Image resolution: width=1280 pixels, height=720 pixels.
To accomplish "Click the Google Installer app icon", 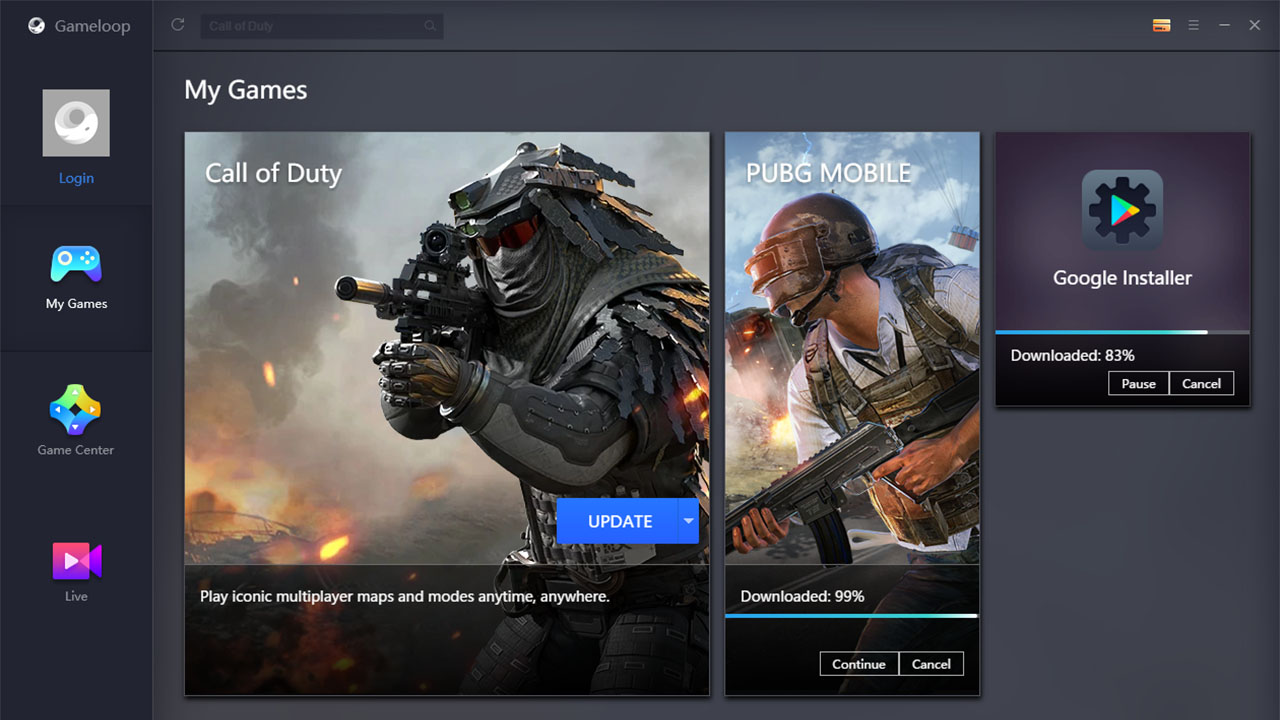I will pyautogui.click(x=1122, y=210).
